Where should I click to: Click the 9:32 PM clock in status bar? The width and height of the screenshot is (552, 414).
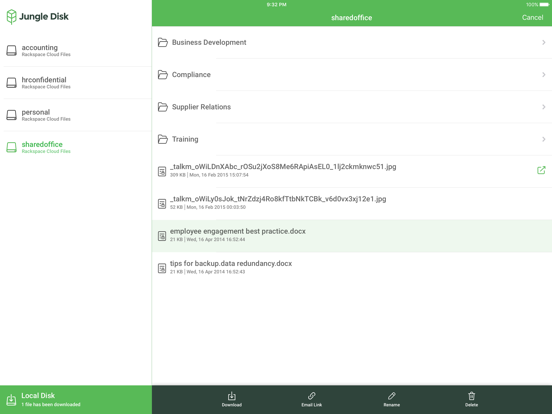[276, 5]
